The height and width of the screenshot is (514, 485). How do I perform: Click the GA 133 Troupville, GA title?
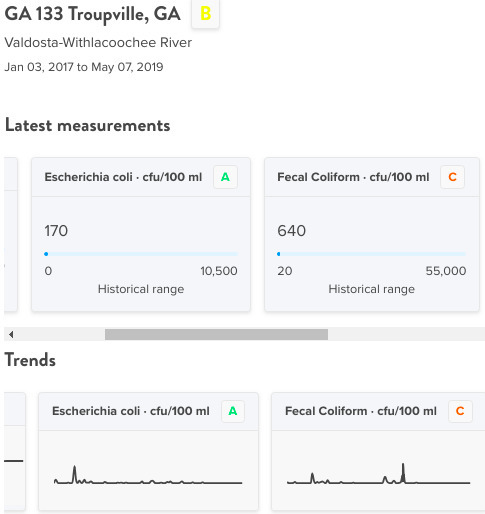coord(92,14)
